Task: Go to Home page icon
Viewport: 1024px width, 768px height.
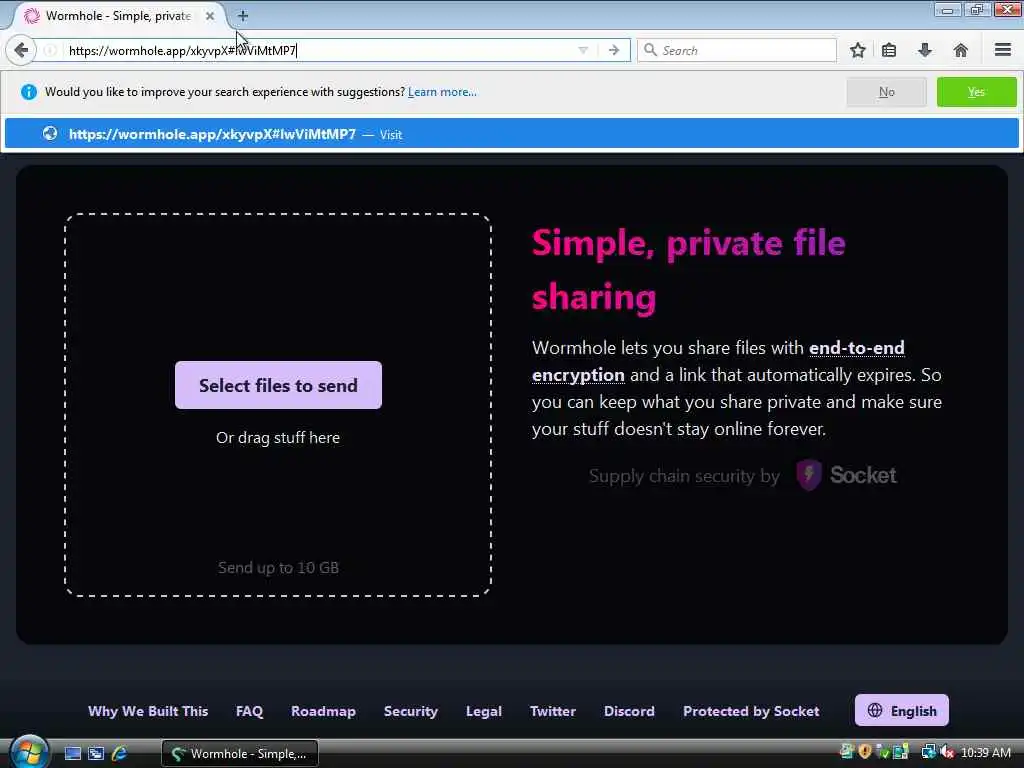Action: point(961,50)
